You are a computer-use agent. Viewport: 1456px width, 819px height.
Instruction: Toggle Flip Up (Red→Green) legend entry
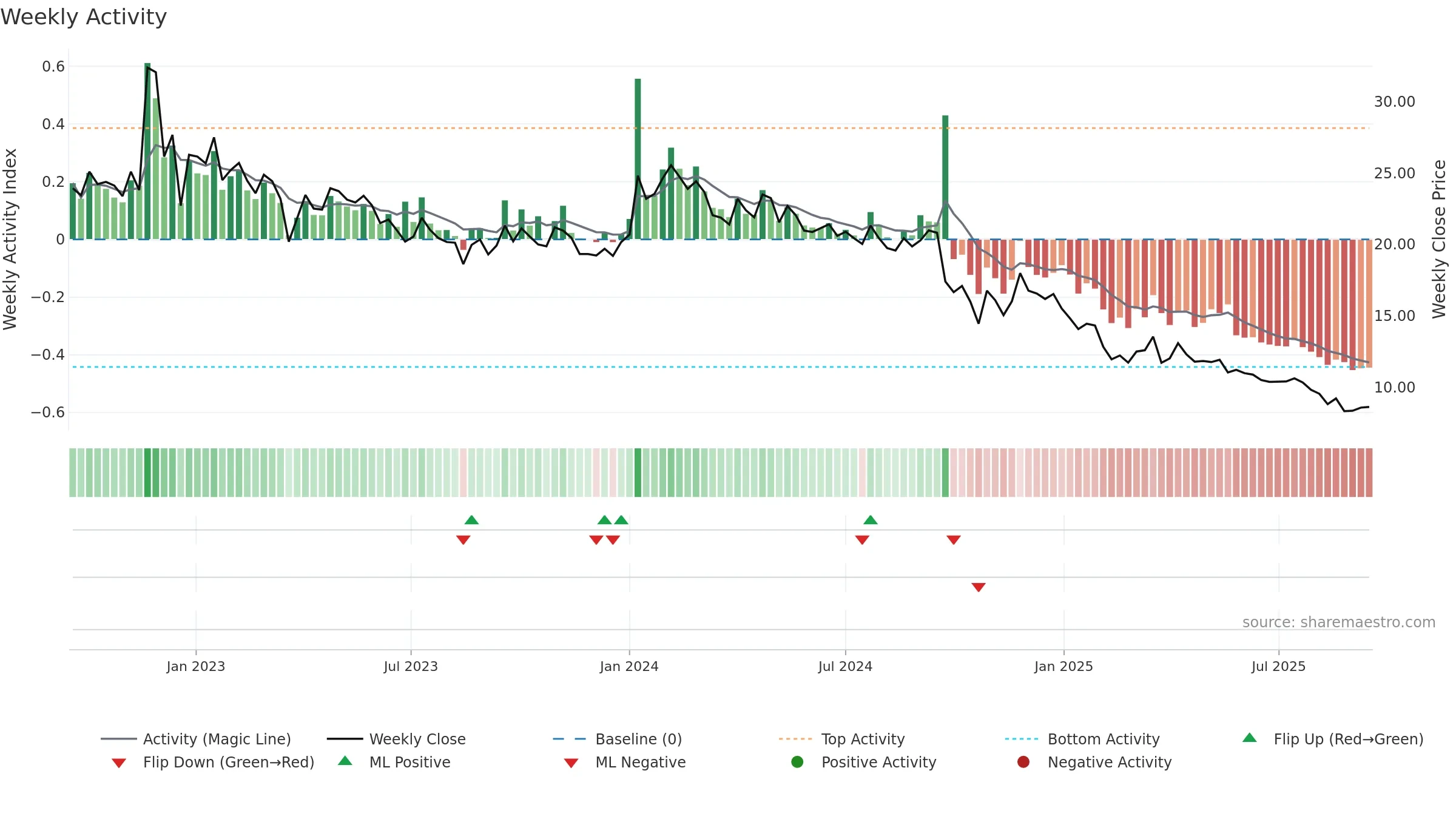[x=1332, y=739]
